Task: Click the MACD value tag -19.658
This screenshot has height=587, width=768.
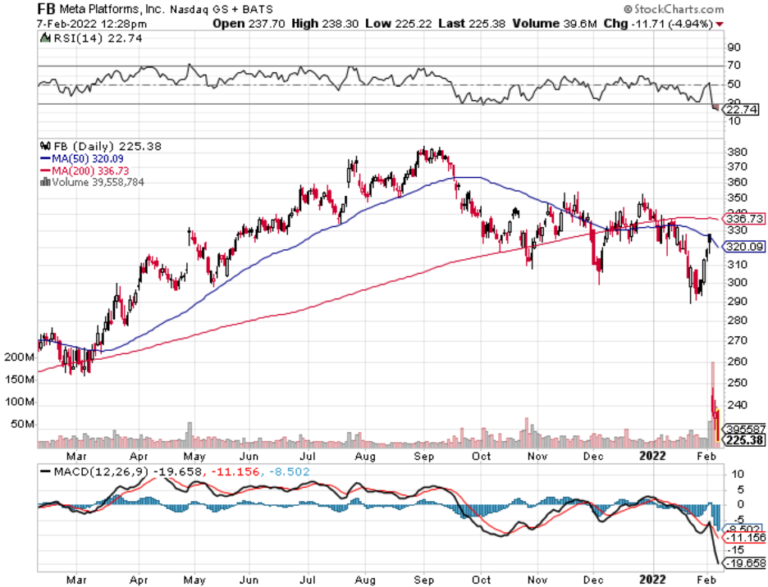Action: (x=744, y=563)
